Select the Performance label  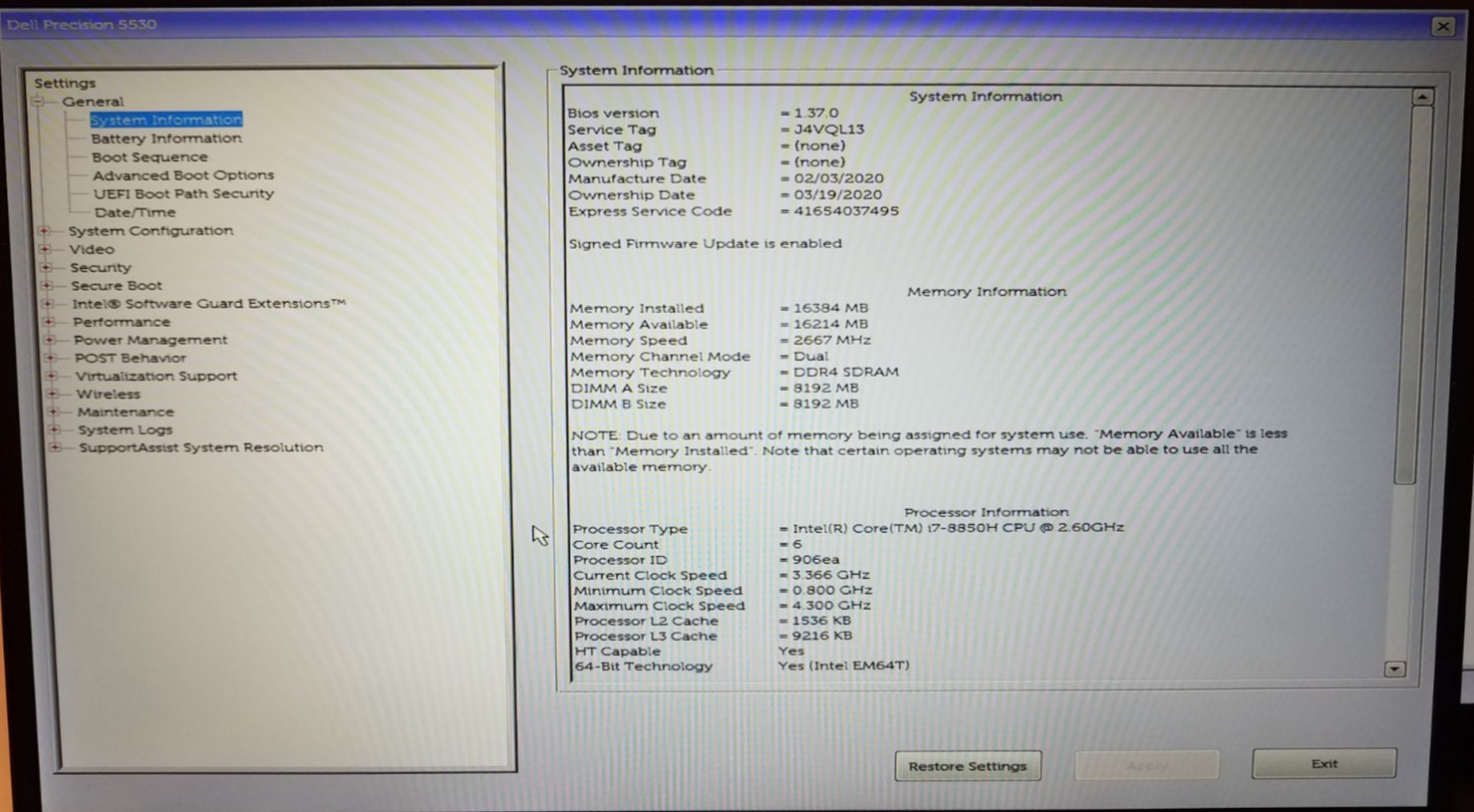(x=121, y=322)
